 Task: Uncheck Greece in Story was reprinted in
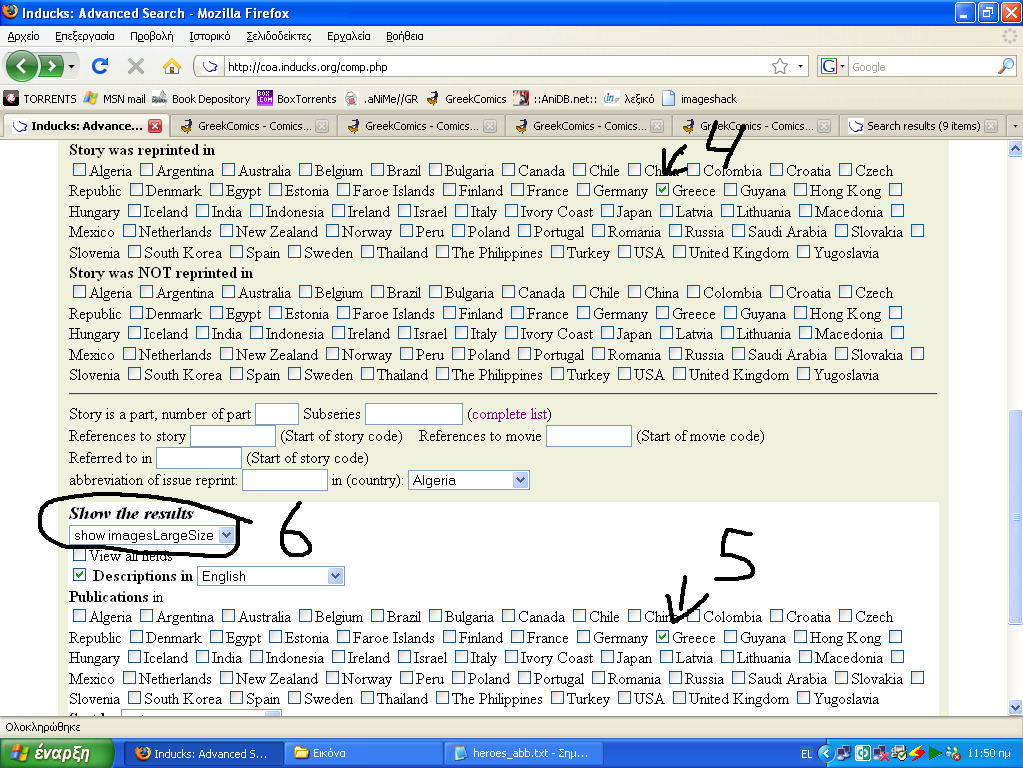point(664,190)
